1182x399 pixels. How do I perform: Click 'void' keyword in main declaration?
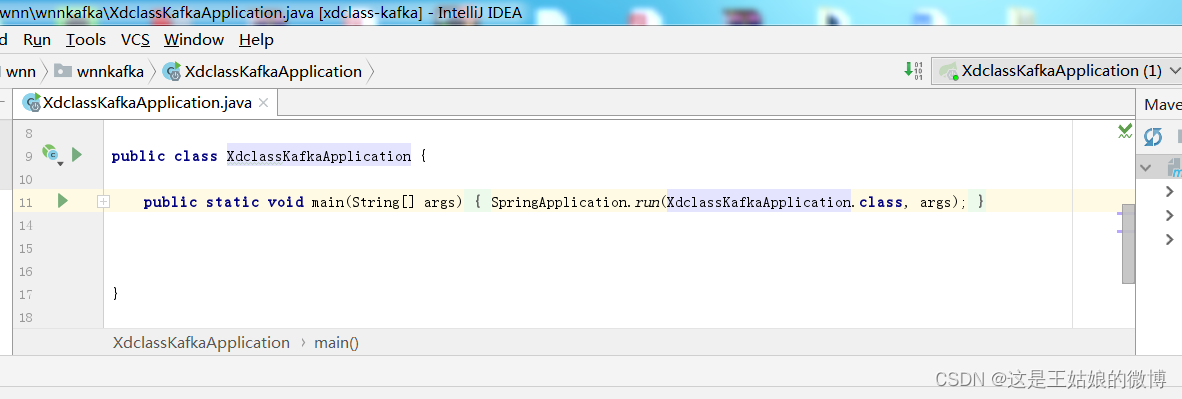point(286,201)
